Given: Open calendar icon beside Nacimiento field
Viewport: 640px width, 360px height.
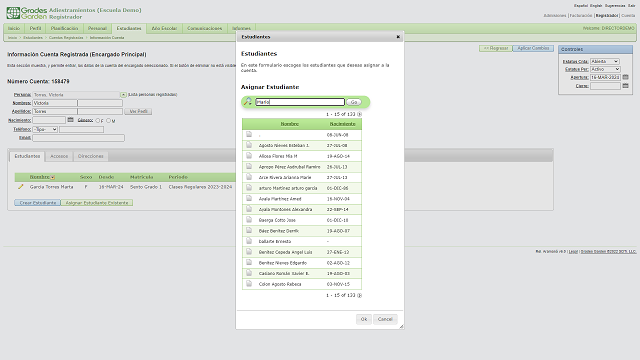Looking at the screenshot, I should click(x=70, y=120).
